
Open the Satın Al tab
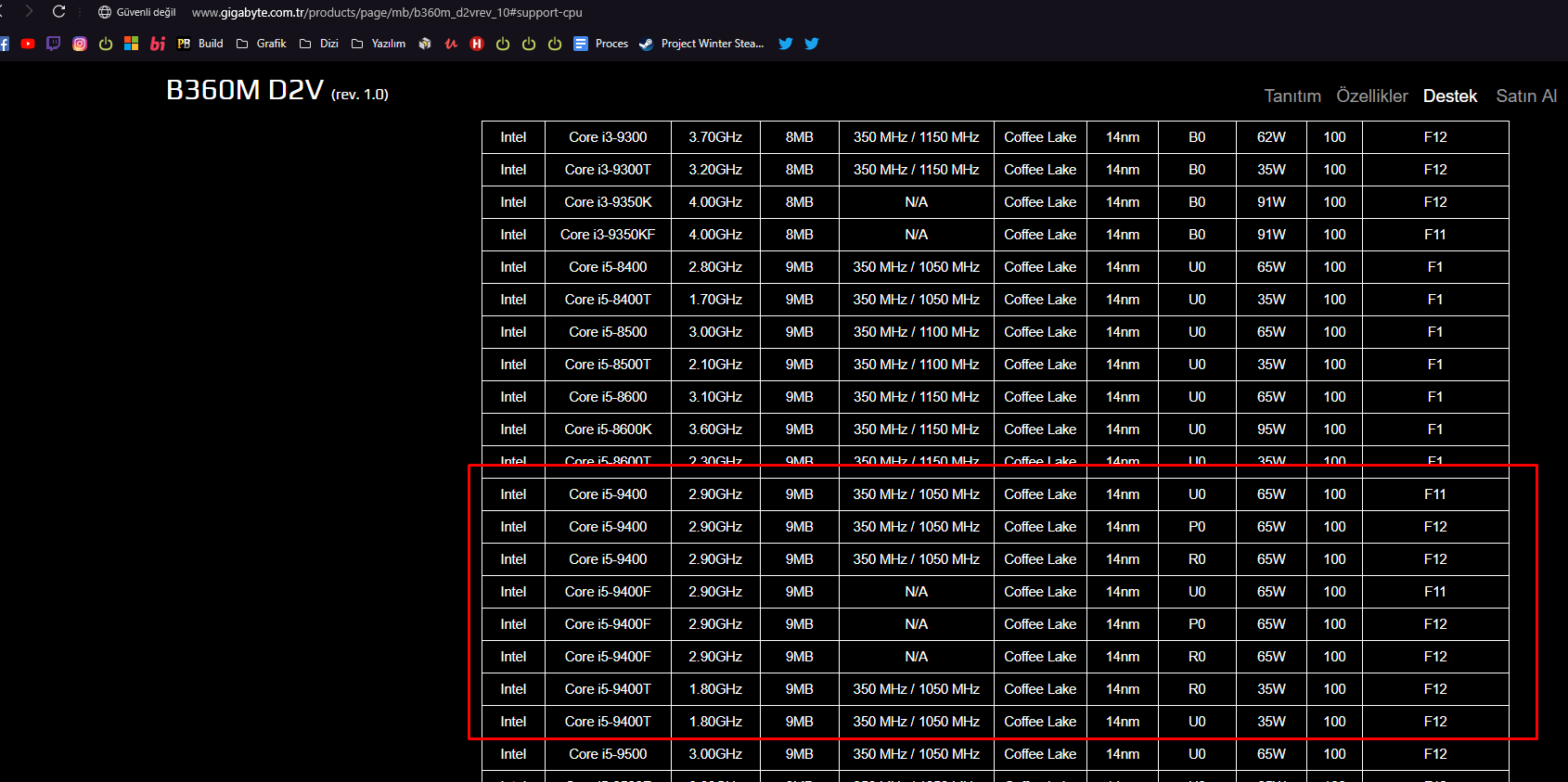click(1526, 96)
